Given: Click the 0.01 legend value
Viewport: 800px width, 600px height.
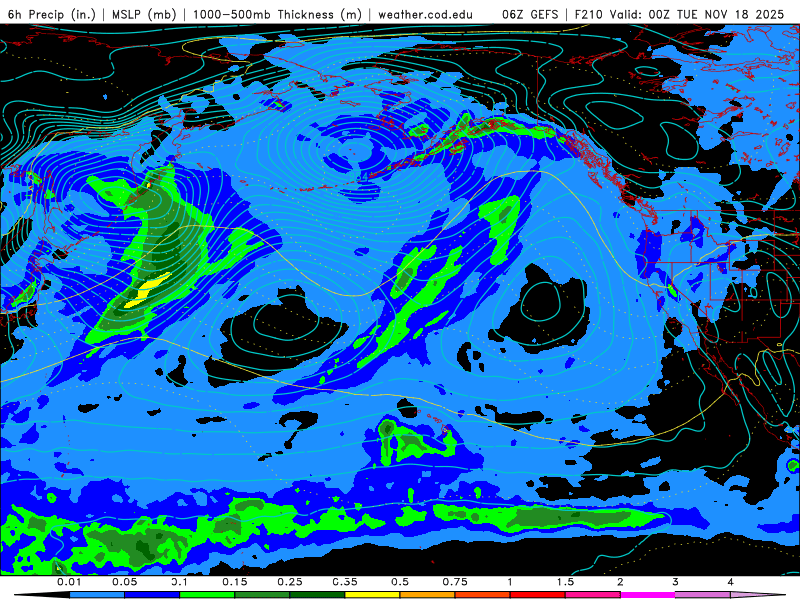Looking at the screenshot, I should (69, 582).
